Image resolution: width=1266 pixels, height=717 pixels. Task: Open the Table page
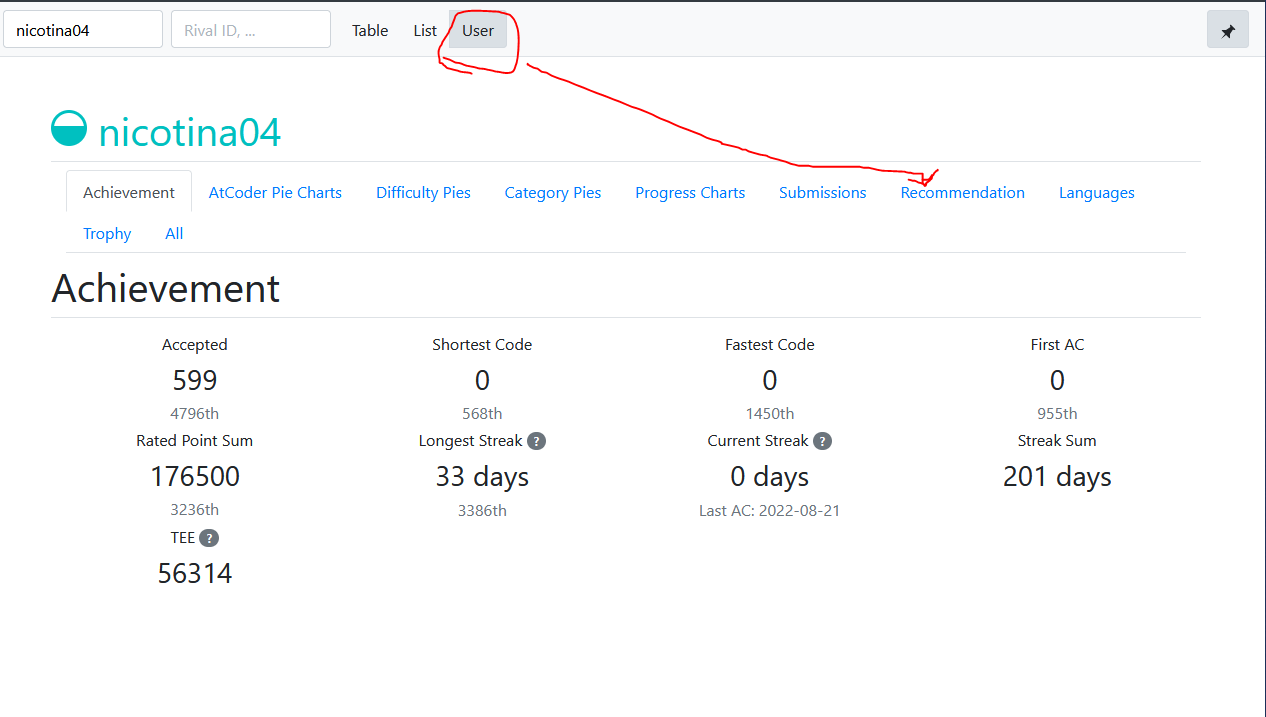(x=370, y=30)
